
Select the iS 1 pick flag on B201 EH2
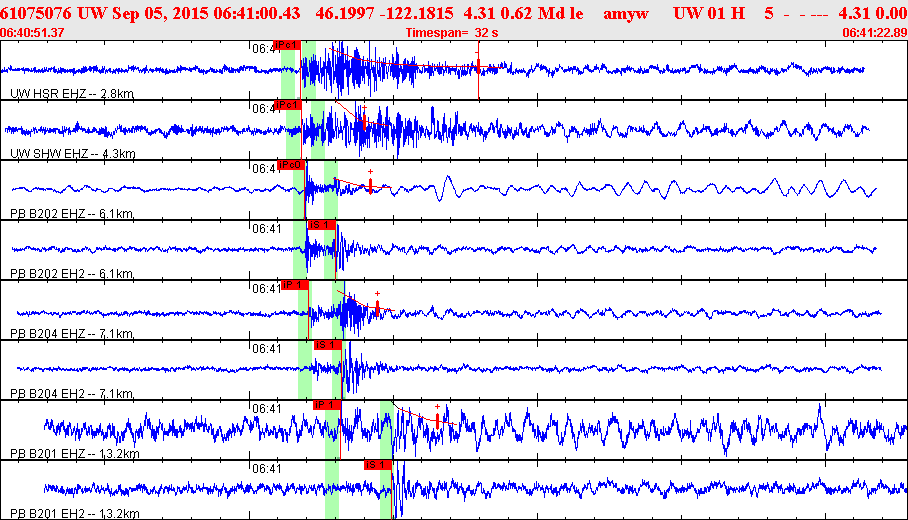tap(375, 465)
